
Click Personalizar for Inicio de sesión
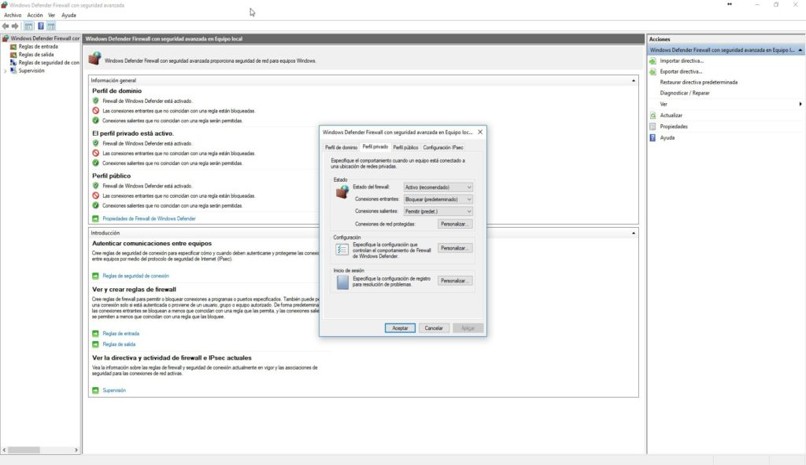pyautogui.click(x=455, y=281)
